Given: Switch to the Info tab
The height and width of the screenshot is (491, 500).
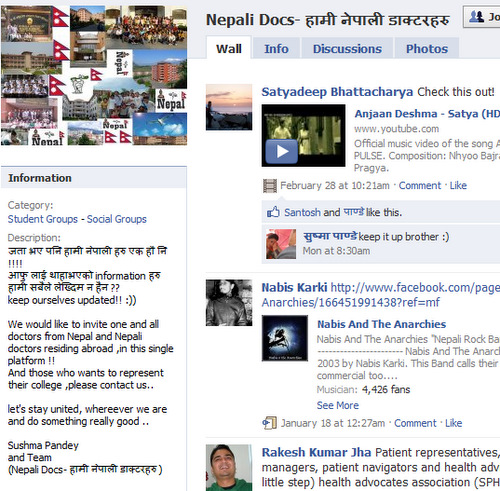Looking at the screenshot, I should (276, 49).
